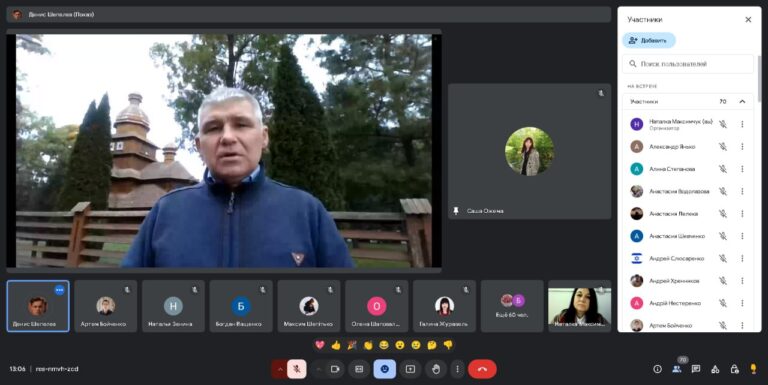
Task: Toggle the emoji reactions bar button
Action: (x=384, y=369)
